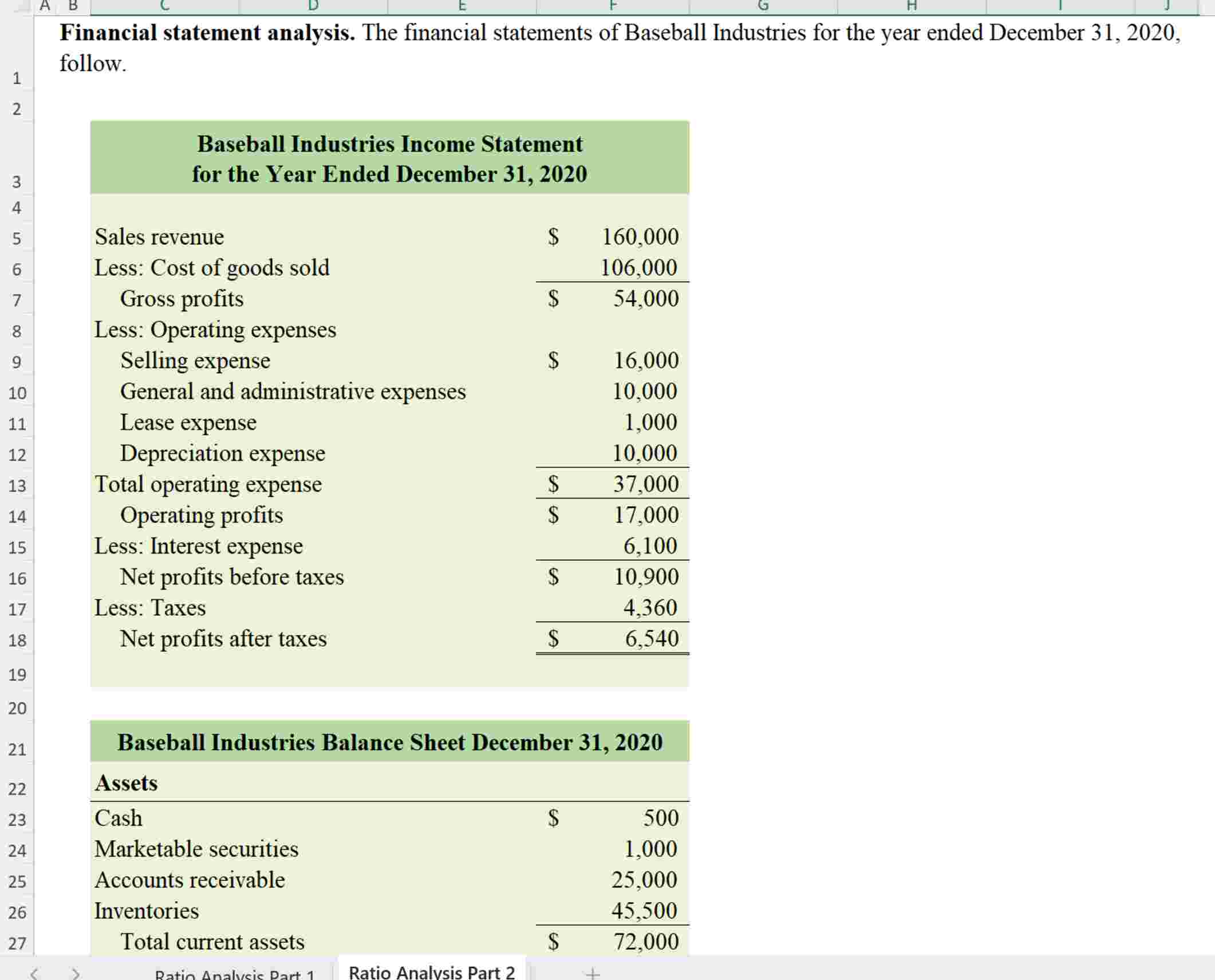Click the Selling expense label
Image resolution: width=1215 pixels, height=980 pixels.
[195, 361]
